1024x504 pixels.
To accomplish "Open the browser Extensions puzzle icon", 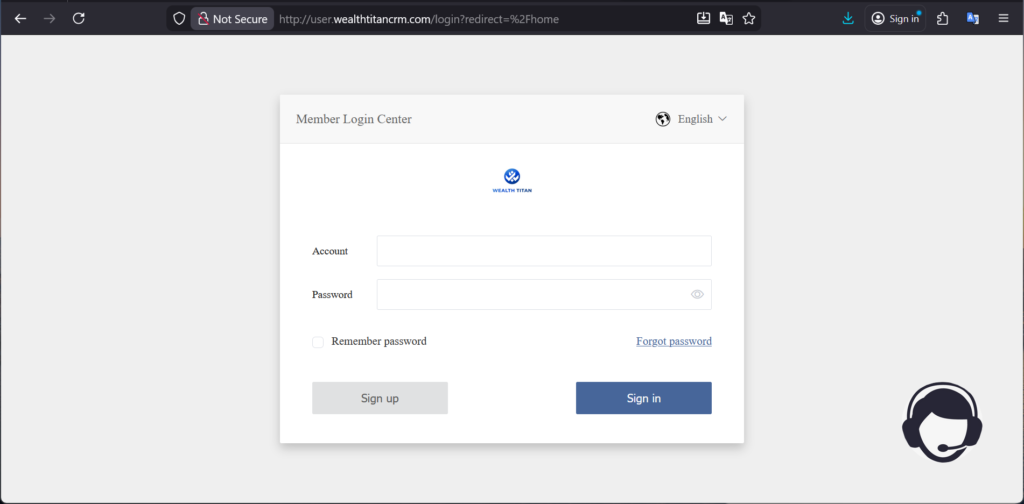I will point(942,18).
